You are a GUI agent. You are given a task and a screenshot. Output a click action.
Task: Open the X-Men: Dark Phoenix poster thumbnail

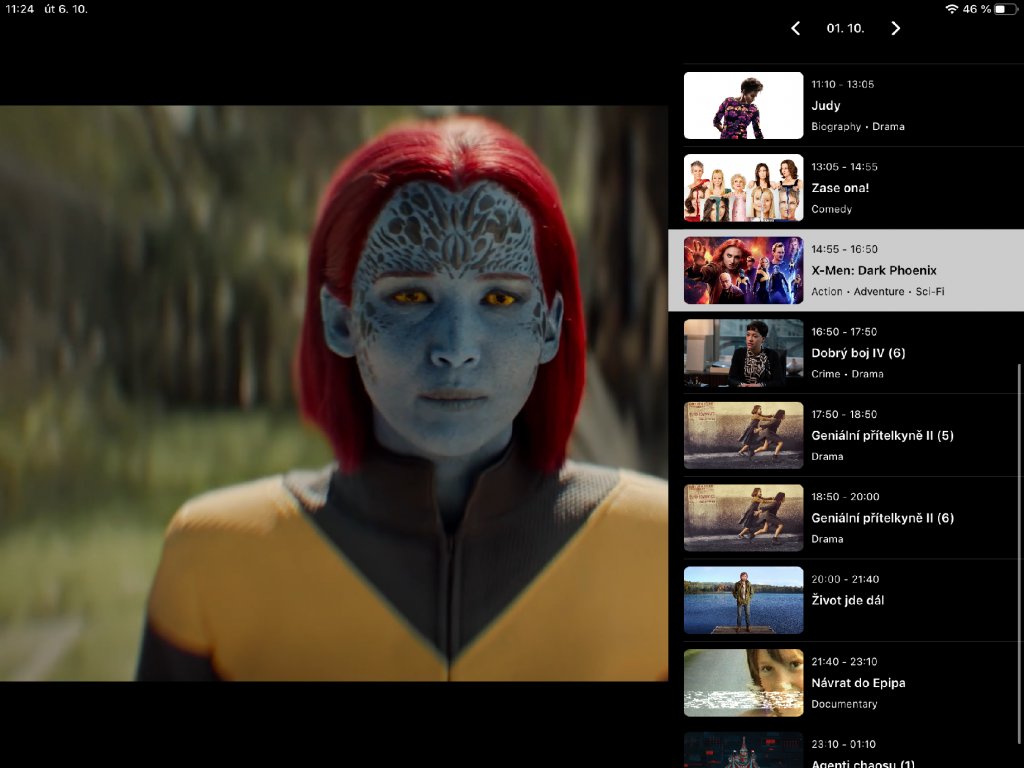[x=743, y=270]
